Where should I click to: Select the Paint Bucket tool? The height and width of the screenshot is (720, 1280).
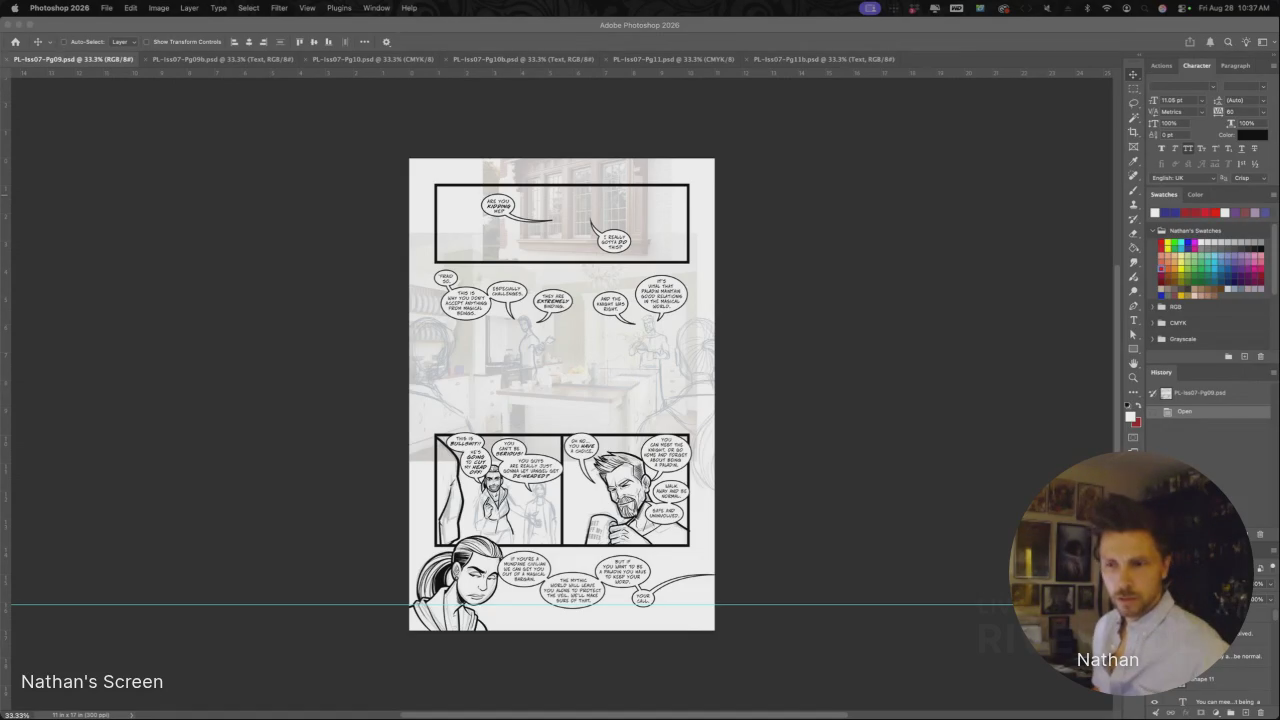(1133, 248)
